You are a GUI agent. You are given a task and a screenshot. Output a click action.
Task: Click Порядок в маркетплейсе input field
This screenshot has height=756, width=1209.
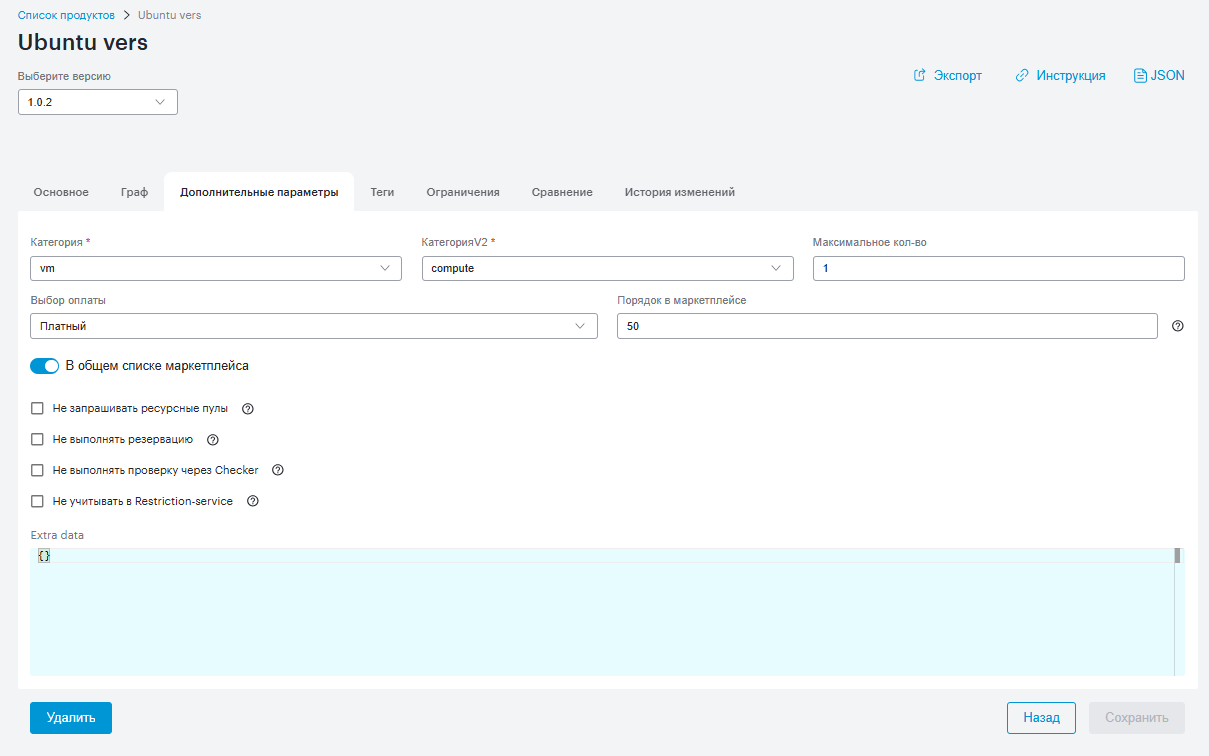(x=887, y=326)
